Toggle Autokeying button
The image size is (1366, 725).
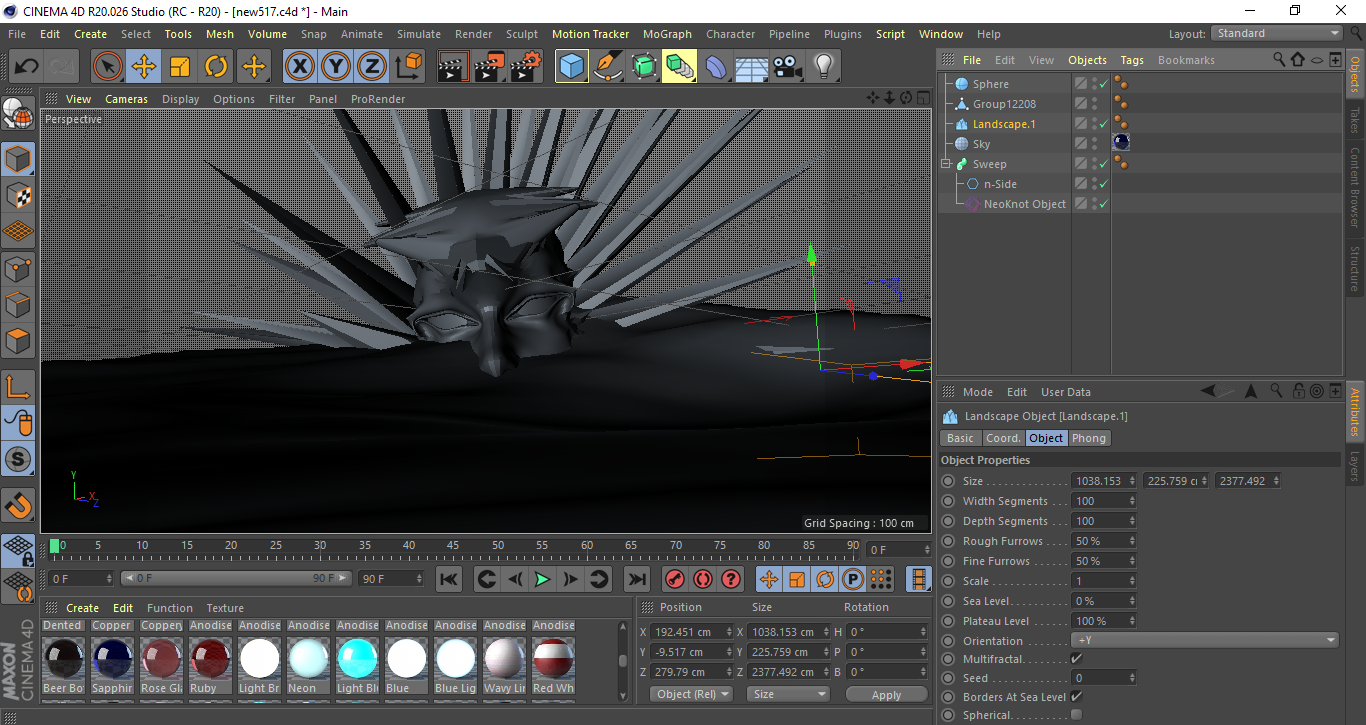pyautogui.click(x=703, y=579)
